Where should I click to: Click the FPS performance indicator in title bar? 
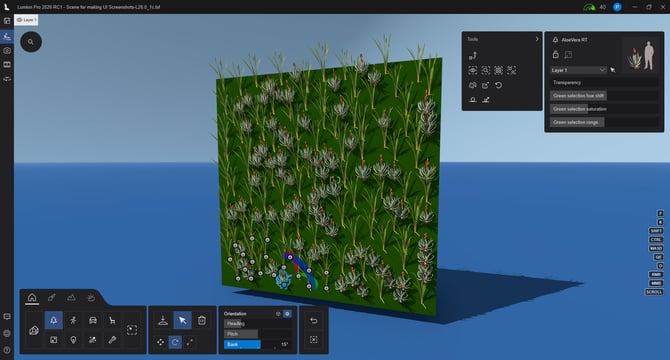tap(594, 7)
